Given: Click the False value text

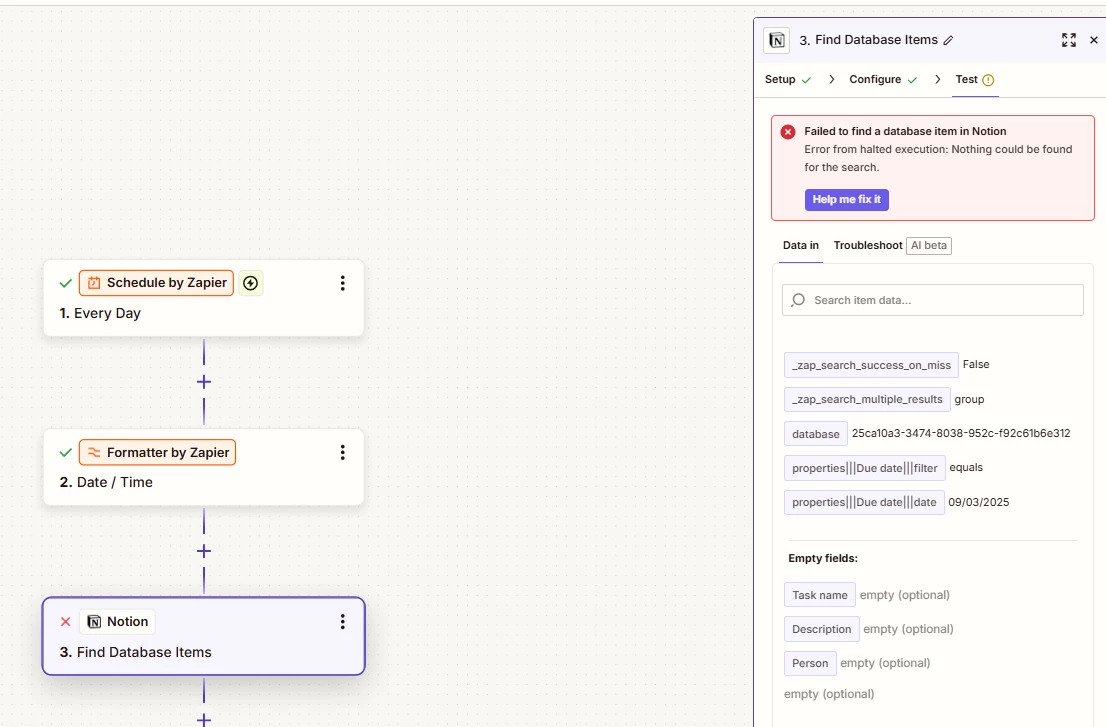Looking at the screenshot, I should coord(976,365).
